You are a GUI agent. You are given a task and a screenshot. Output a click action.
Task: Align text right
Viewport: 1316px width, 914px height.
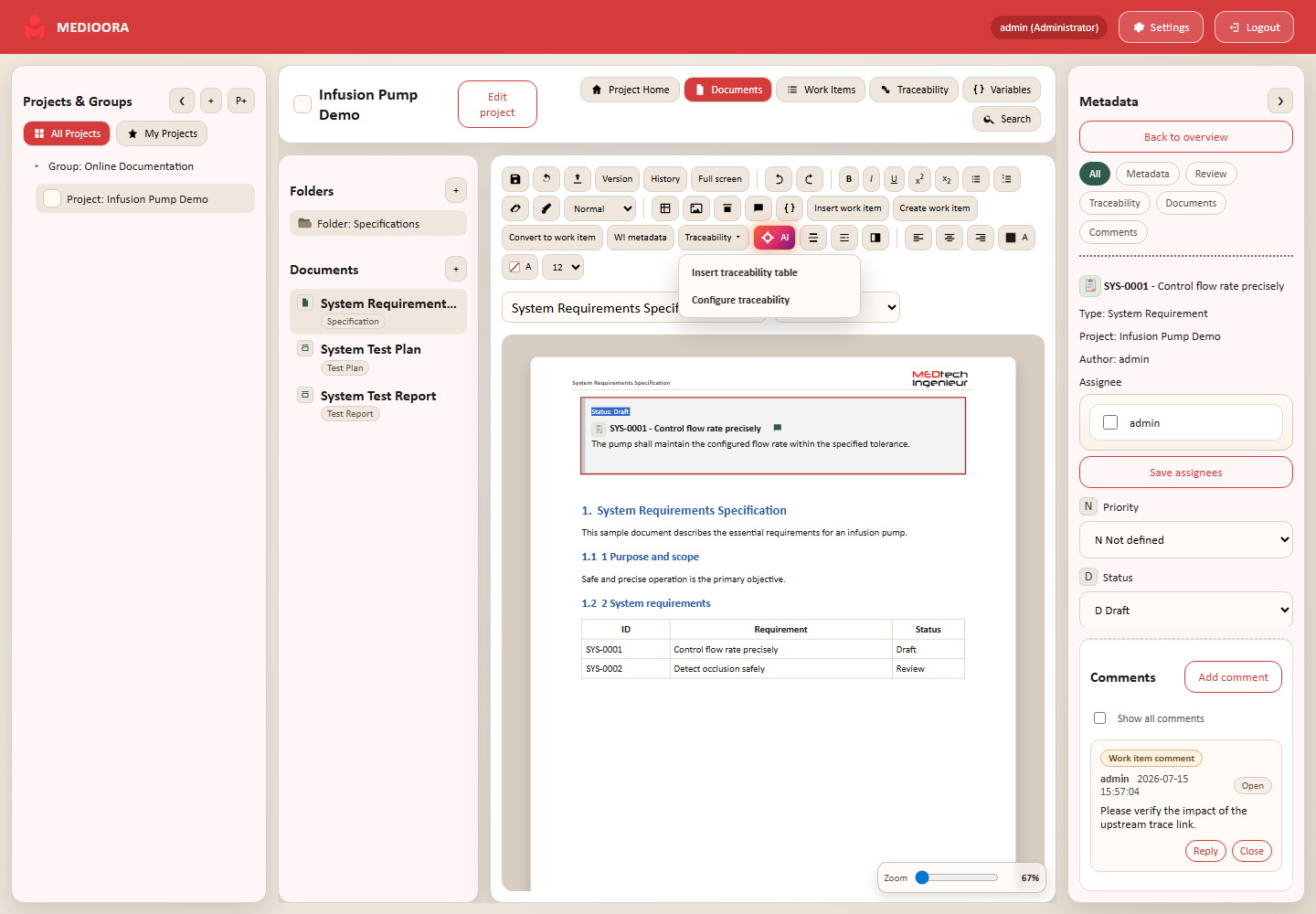click(x=981, y=238)
